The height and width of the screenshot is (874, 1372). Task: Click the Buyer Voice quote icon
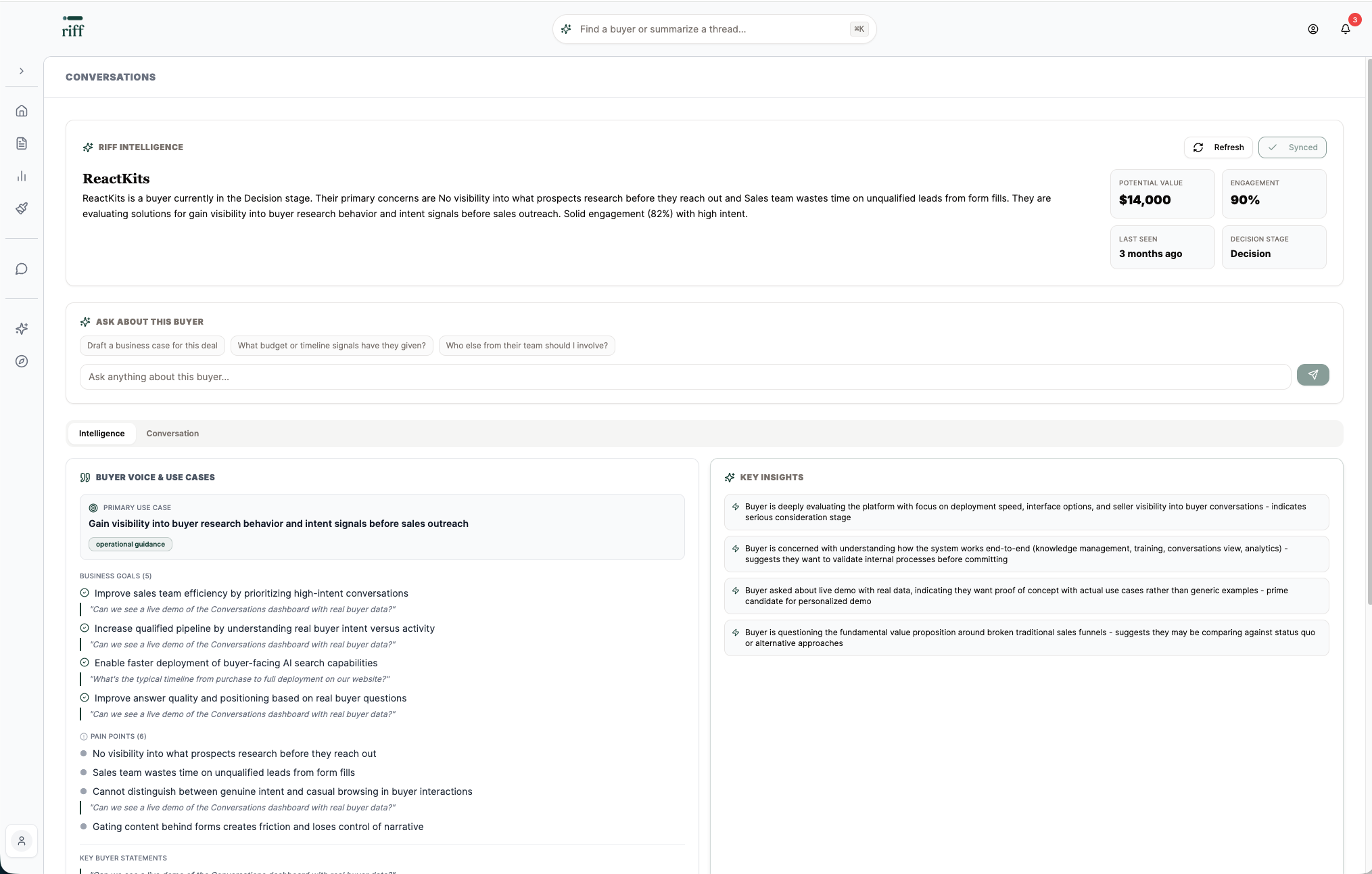[x=85, y=478]
